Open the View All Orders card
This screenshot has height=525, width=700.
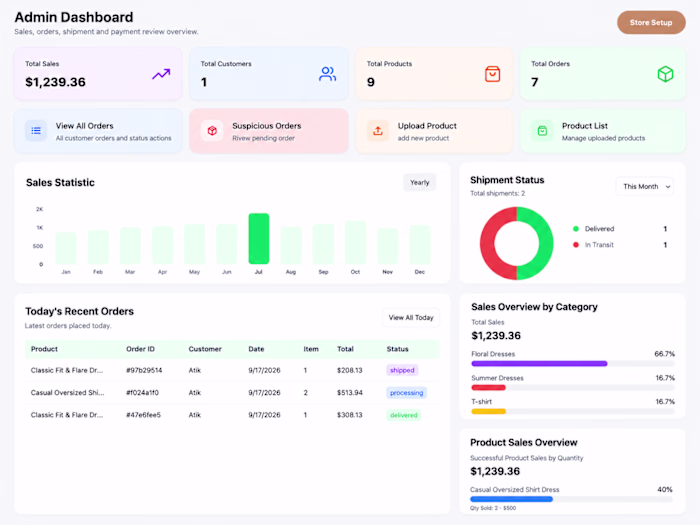coord(98,131)
